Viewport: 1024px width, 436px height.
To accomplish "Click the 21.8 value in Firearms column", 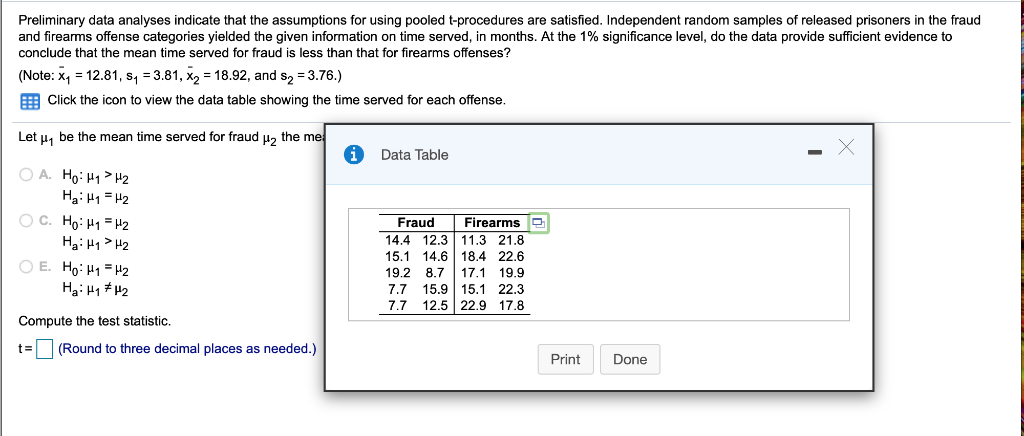I will 511,240.
